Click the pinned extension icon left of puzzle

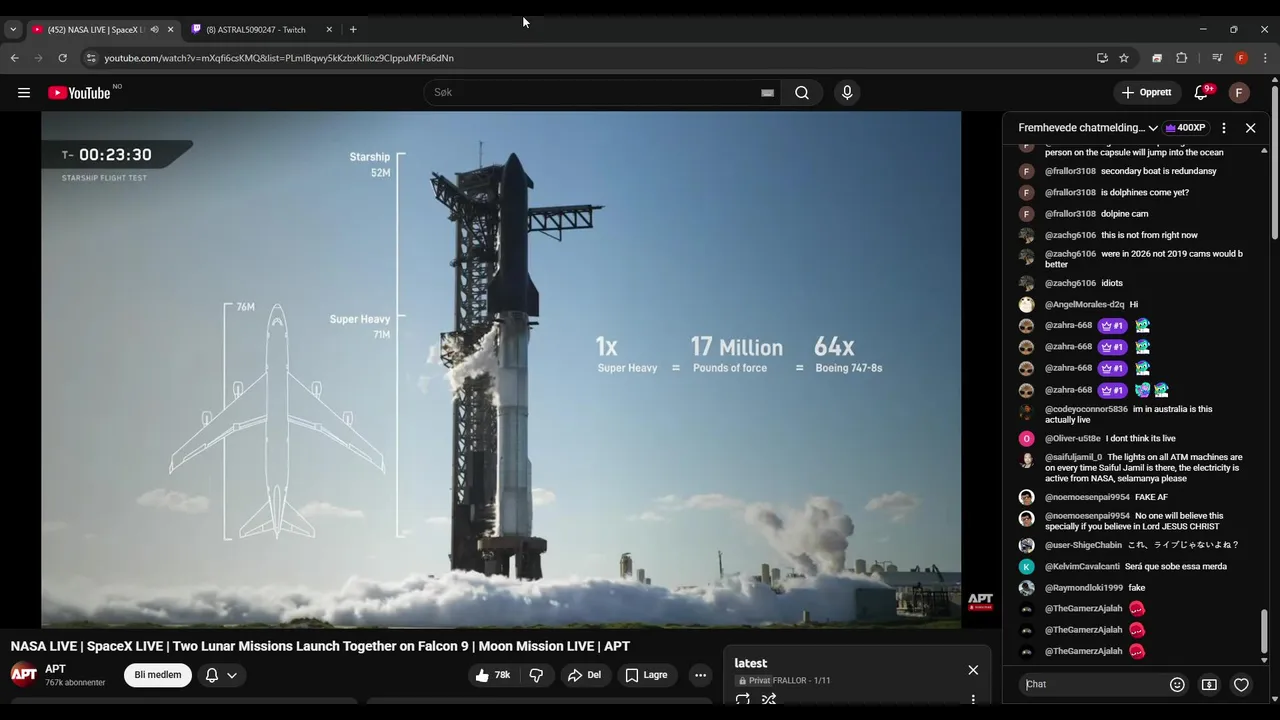[x=1157, y=58]
